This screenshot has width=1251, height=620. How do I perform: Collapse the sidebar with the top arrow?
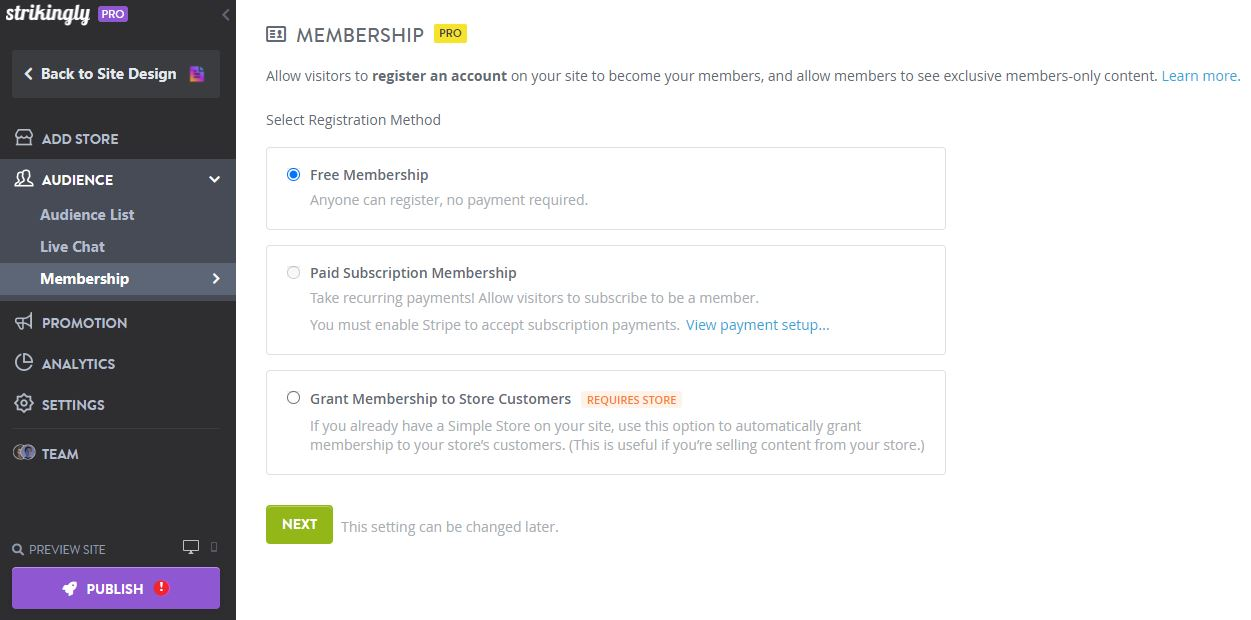(224, 15)
